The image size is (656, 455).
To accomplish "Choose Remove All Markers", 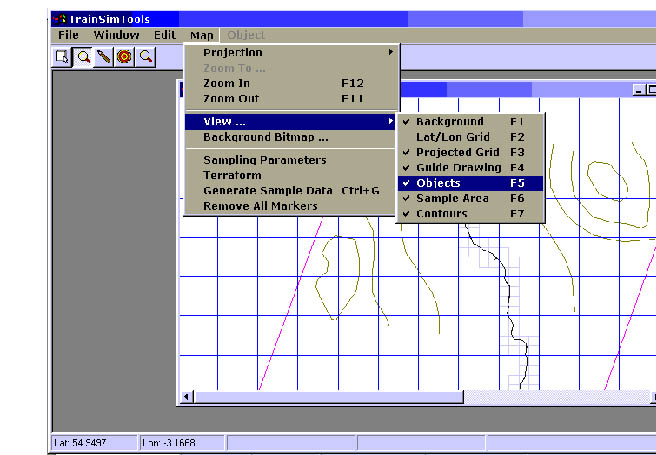I will 292,206.
